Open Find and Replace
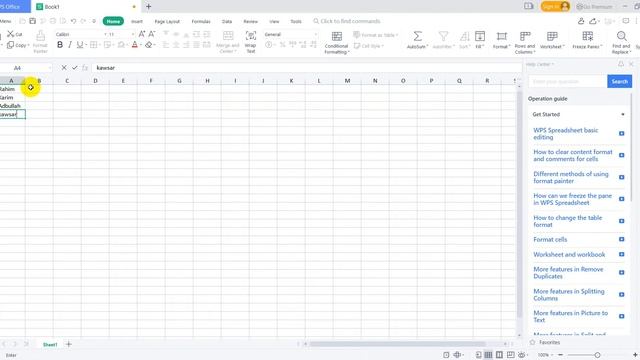This screenshot has width=640, height=360. (x=621, y=42)
